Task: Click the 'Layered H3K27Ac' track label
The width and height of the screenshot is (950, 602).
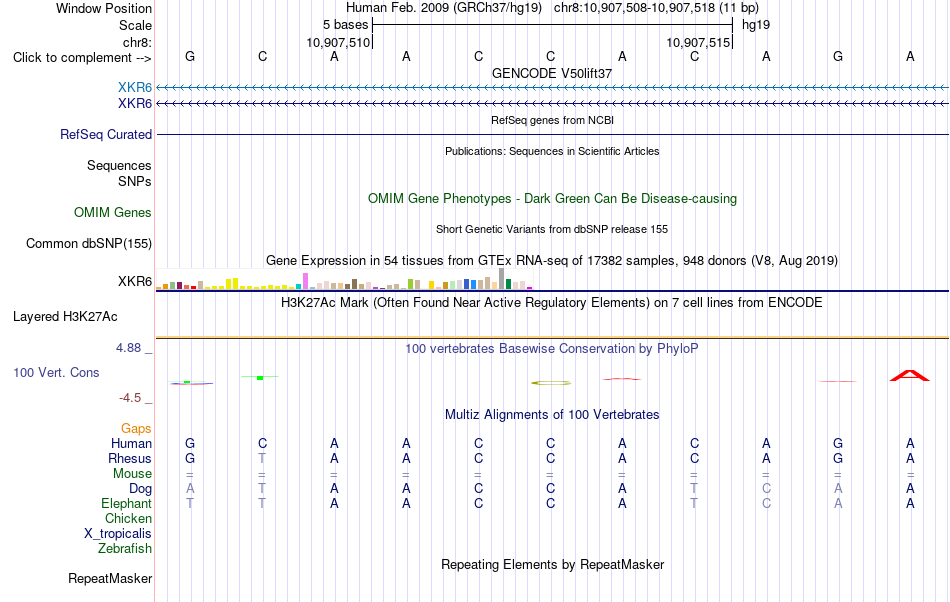Action: point(65,317)
